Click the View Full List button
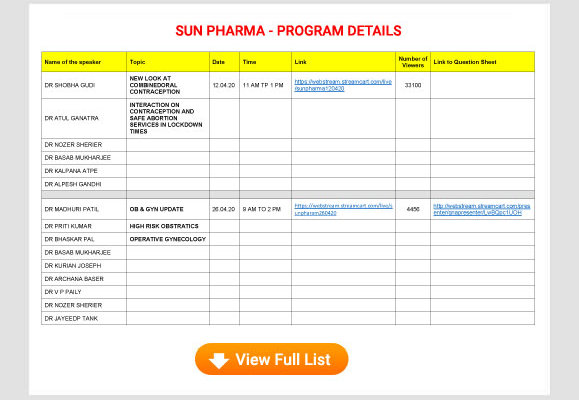This screenshot has width=579, height=400. (271, 359)
